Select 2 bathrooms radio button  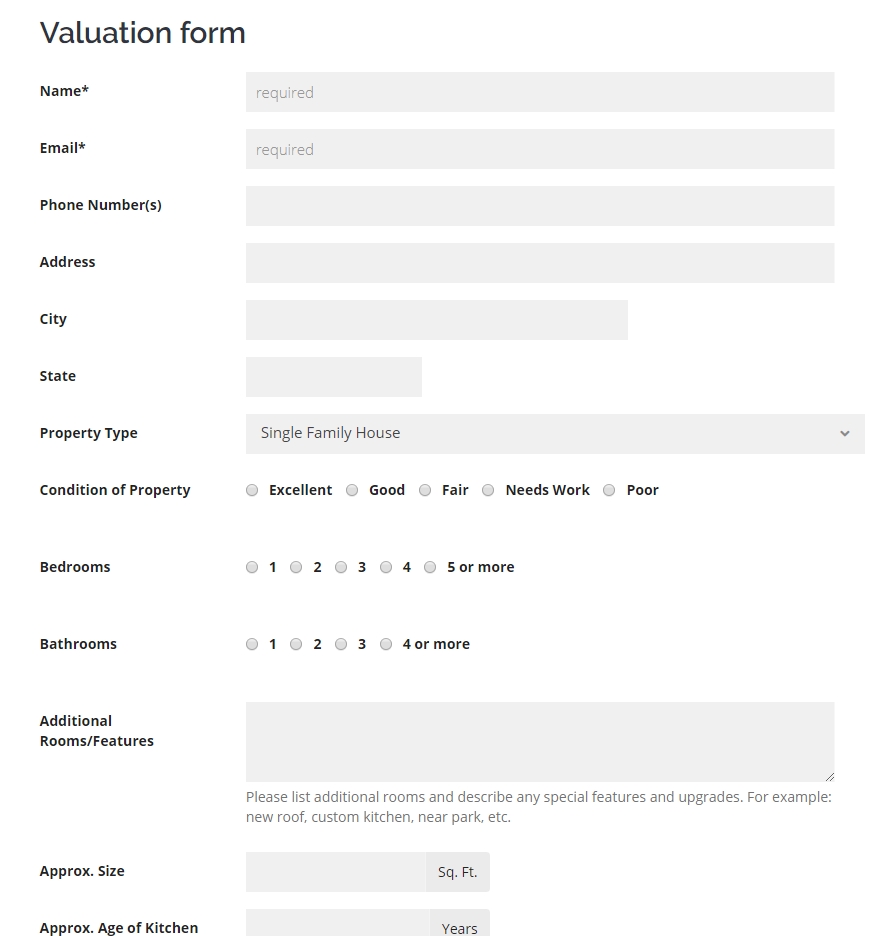coord(296,644)
